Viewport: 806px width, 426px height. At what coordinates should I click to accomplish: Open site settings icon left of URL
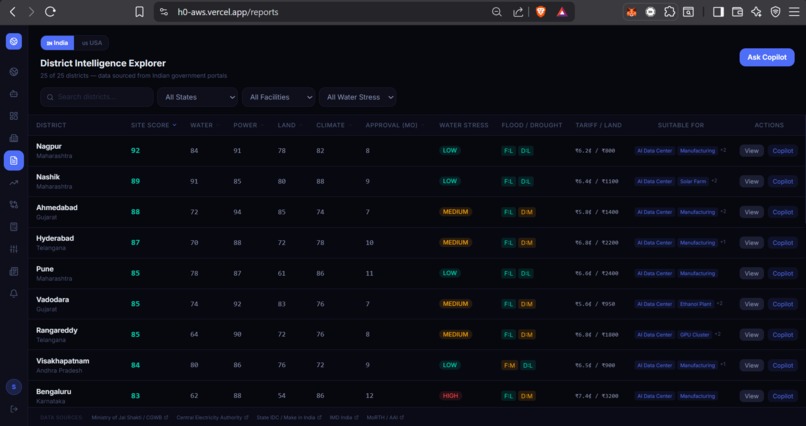[x=164, y=12]
